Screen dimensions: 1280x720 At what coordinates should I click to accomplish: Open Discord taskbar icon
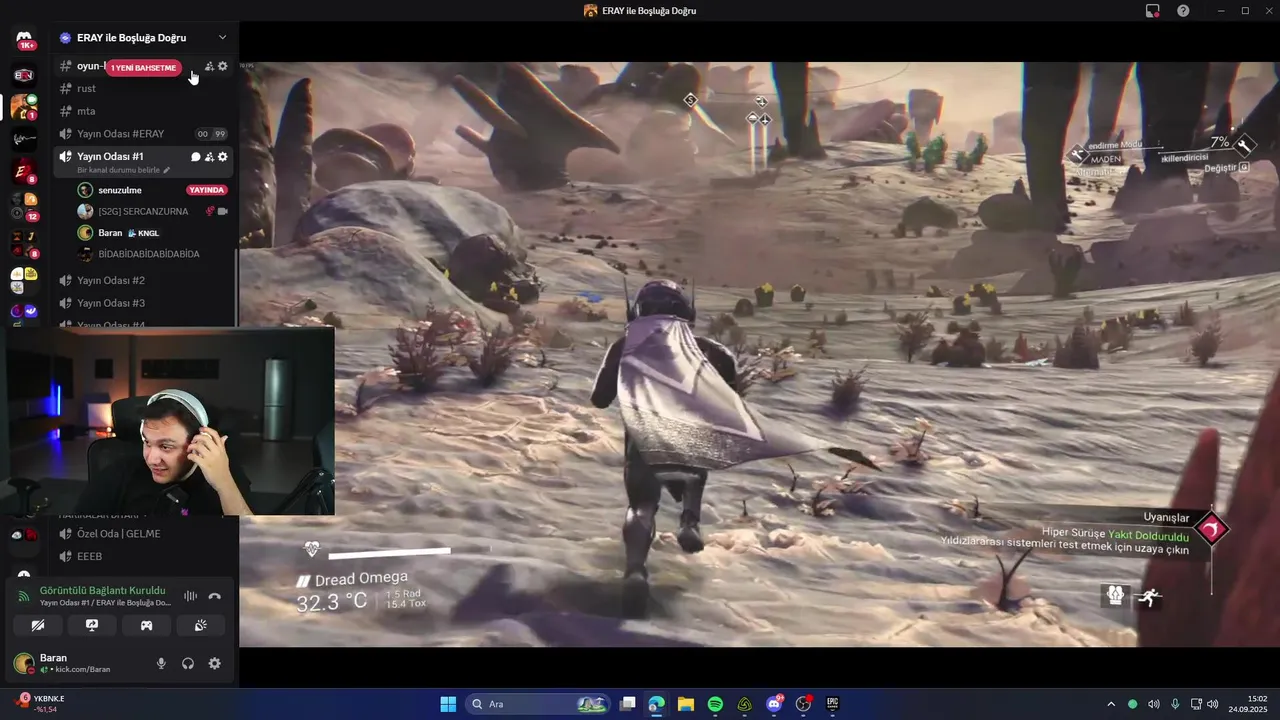coord(774,704)
